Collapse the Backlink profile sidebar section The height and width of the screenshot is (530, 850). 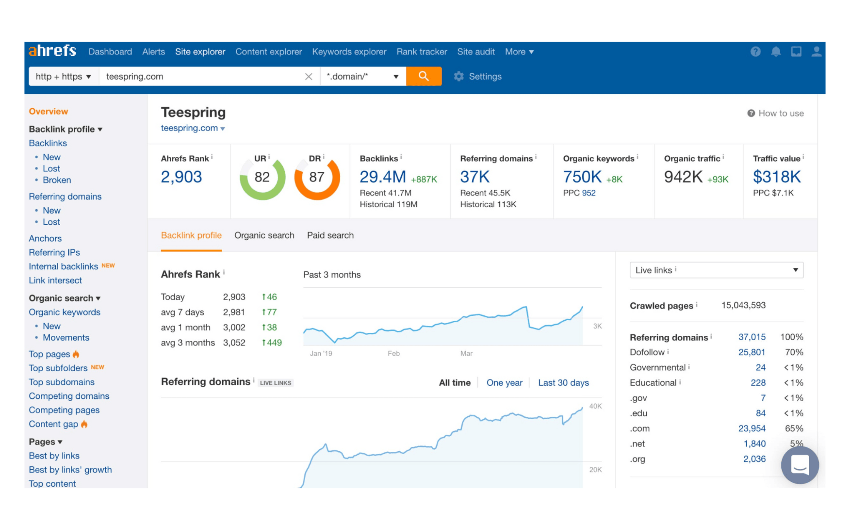pos(65,129)
